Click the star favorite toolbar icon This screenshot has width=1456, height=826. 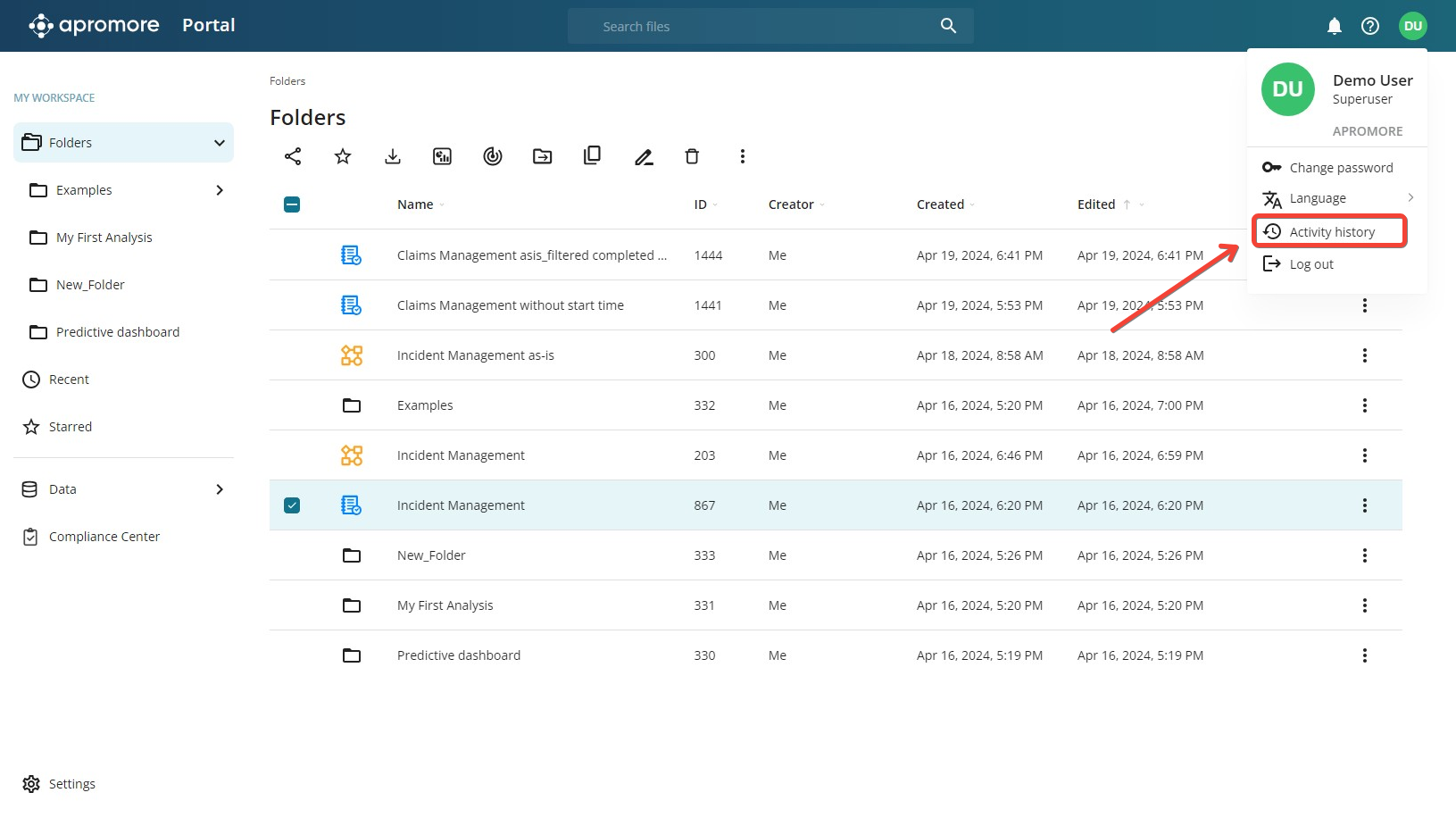click(x=343, y=156)
